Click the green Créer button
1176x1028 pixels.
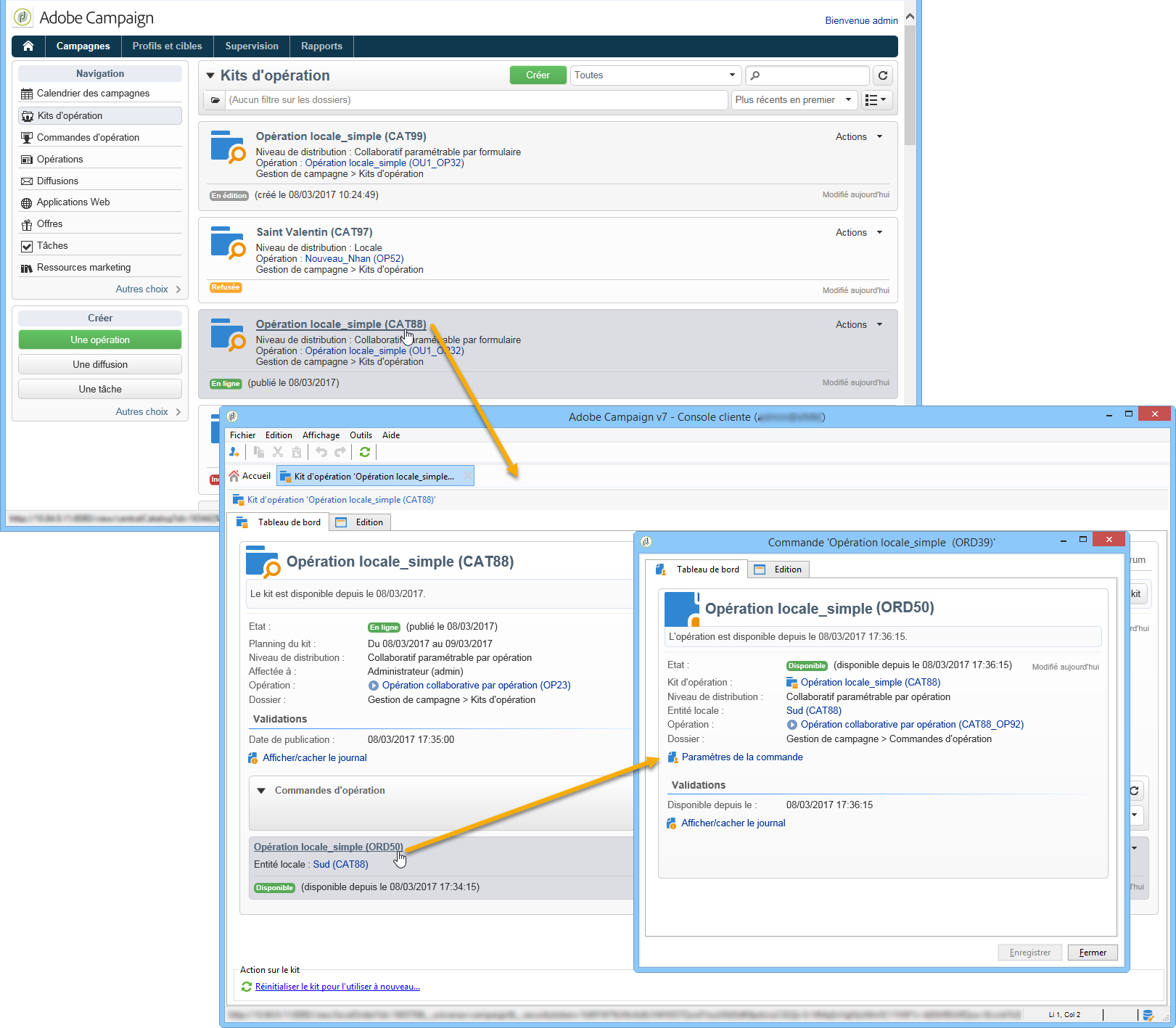538,75
